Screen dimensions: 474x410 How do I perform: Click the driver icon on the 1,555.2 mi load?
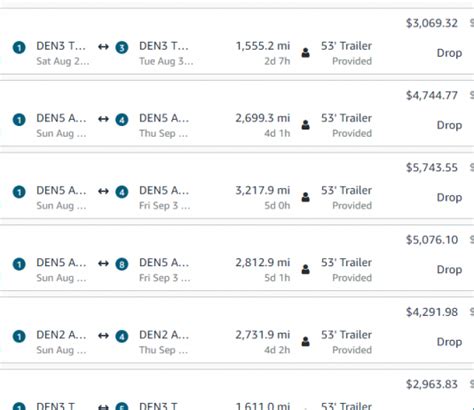pos(306,53)
